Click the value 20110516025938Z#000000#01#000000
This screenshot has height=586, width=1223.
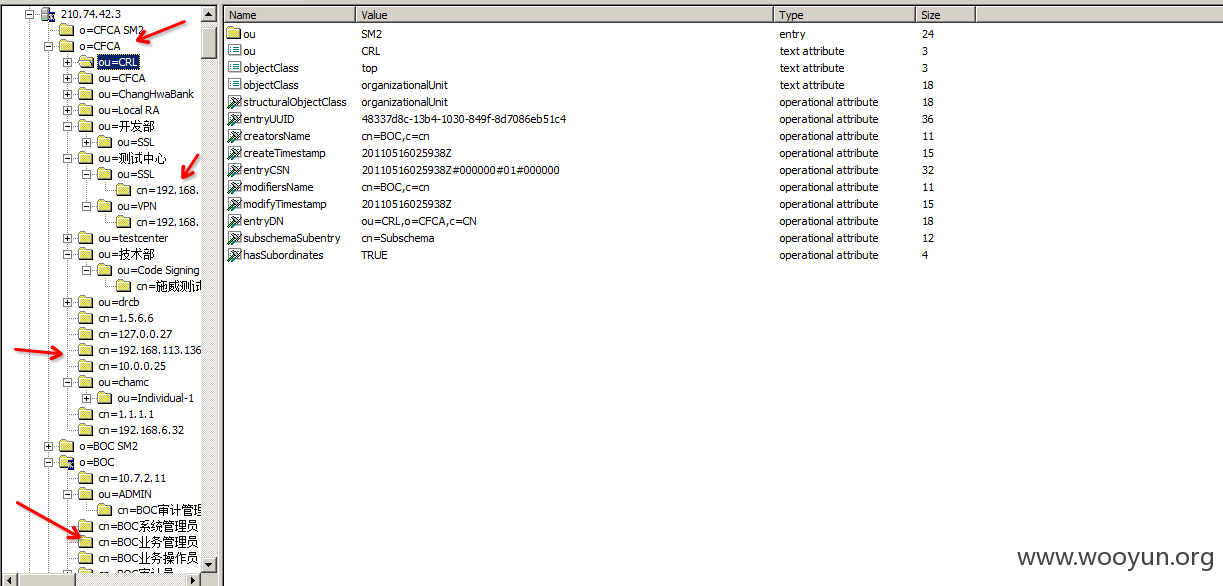[x=460, y=170]
